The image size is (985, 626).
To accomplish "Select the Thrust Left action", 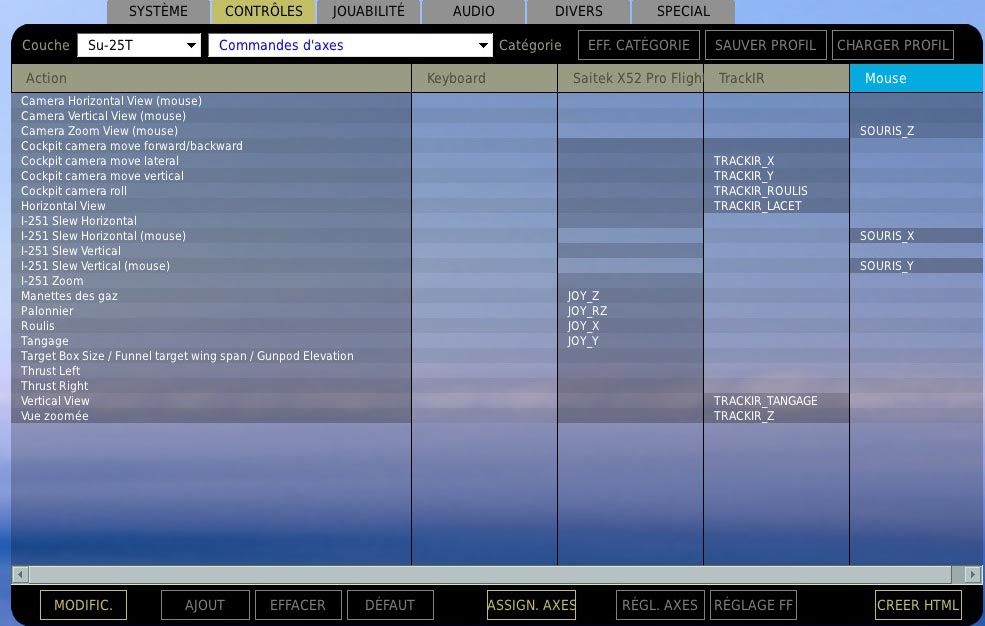I will click(x=211, y=371).
